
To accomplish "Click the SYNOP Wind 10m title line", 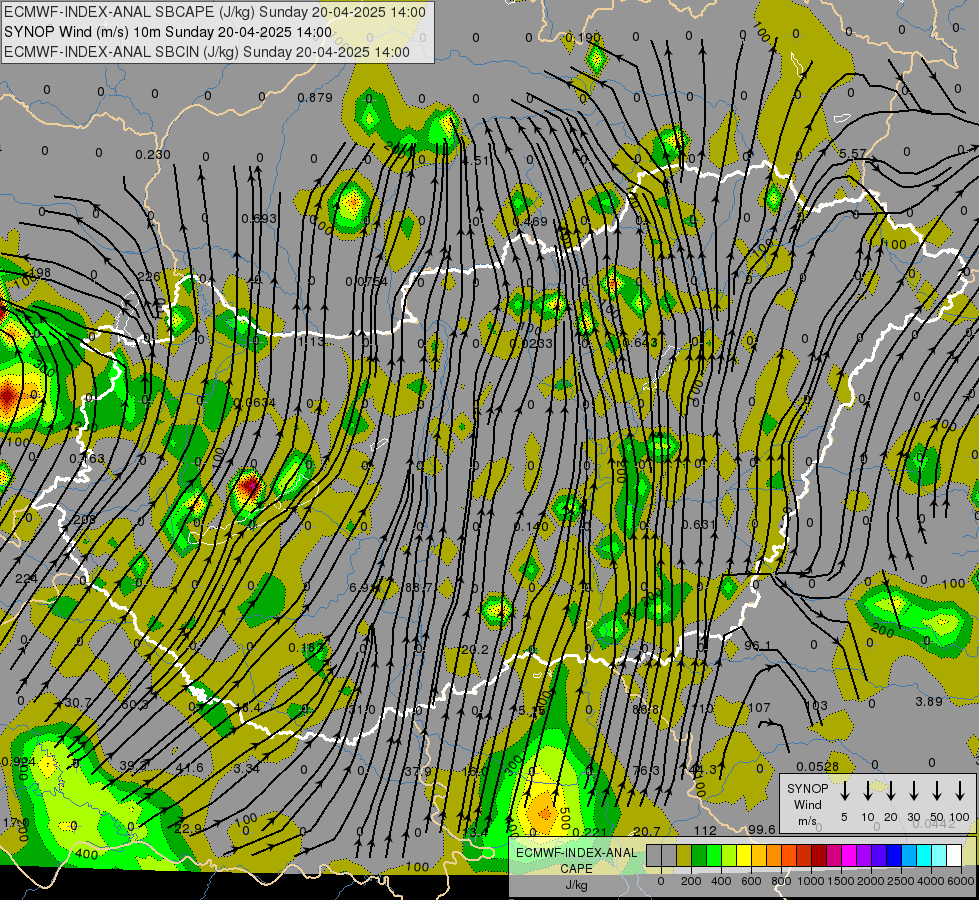I will 168,32.
